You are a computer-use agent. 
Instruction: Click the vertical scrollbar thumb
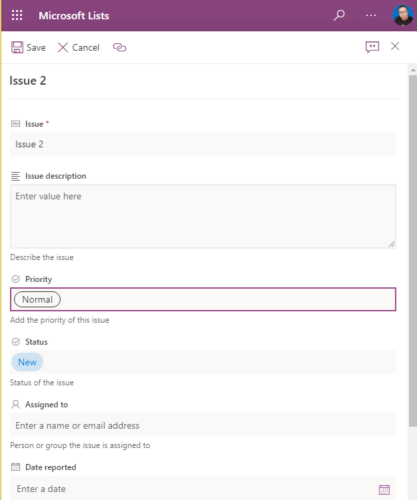(x=413, y=250)
